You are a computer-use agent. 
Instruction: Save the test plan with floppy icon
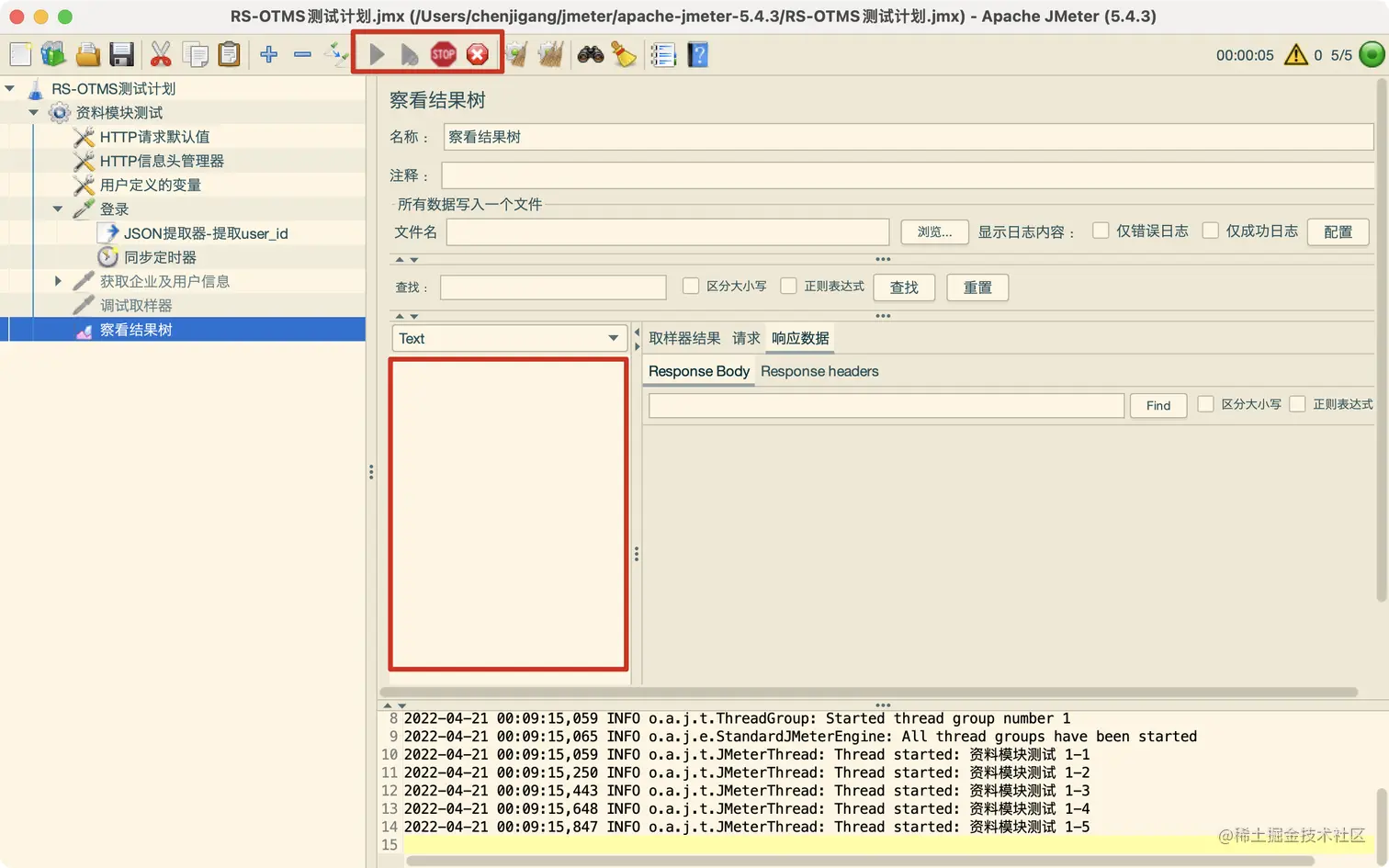click(121, 54)
